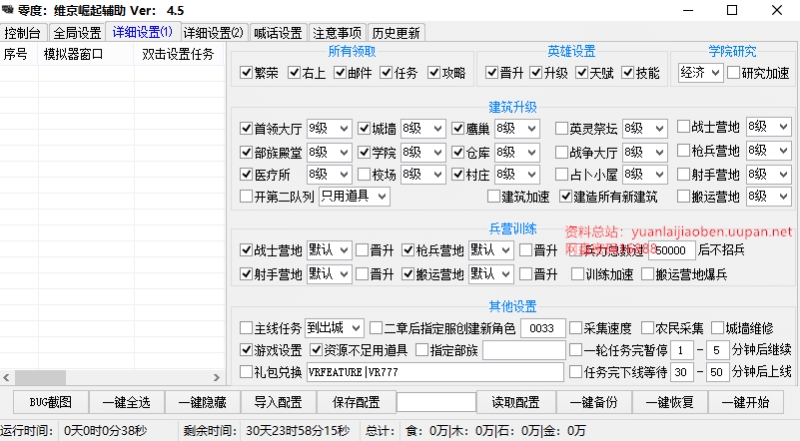Click the offline wait 30 minutes field
This screenshot has width=800, height=441.
click(682, 372)
